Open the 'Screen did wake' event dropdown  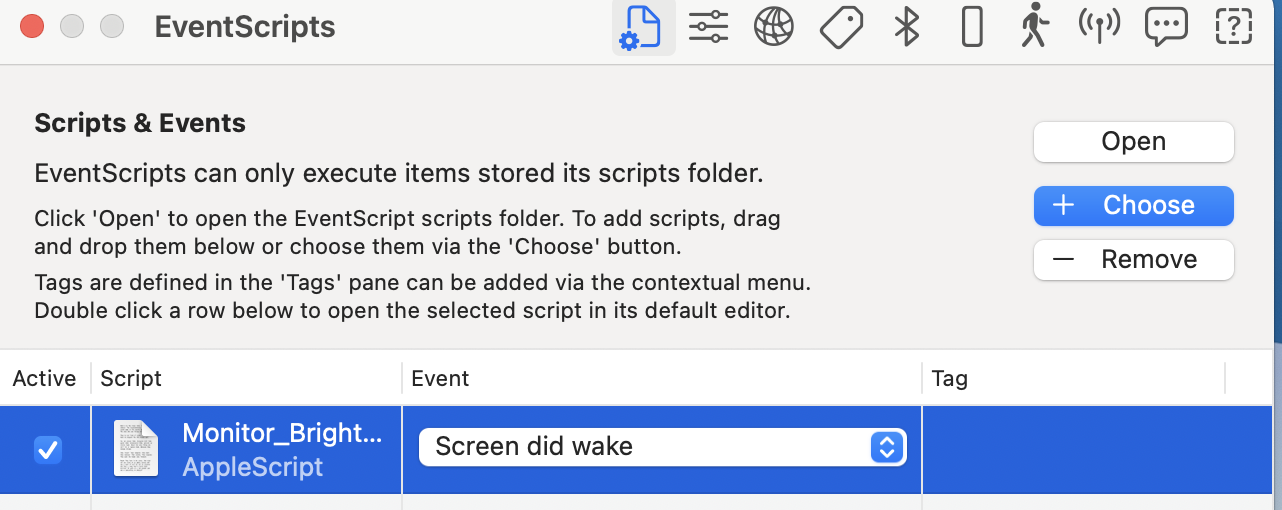click(662, 447)
